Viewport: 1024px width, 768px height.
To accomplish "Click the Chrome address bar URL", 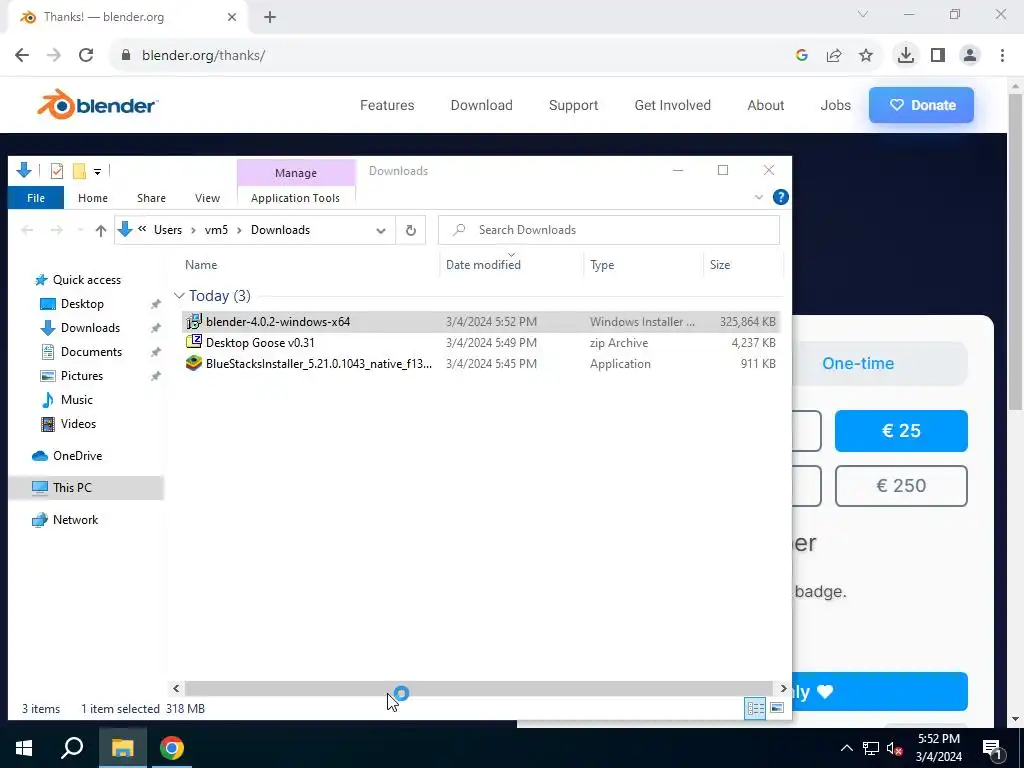I will click(x=203, y=56).
